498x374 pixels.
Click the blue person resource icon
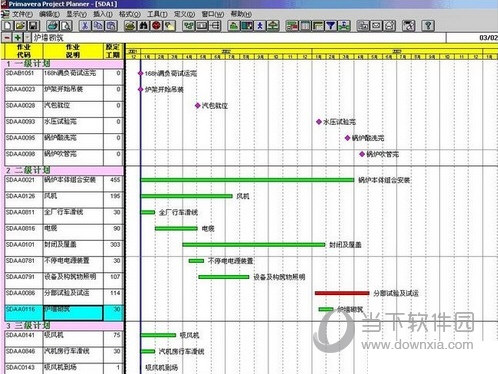click(260, 26)
